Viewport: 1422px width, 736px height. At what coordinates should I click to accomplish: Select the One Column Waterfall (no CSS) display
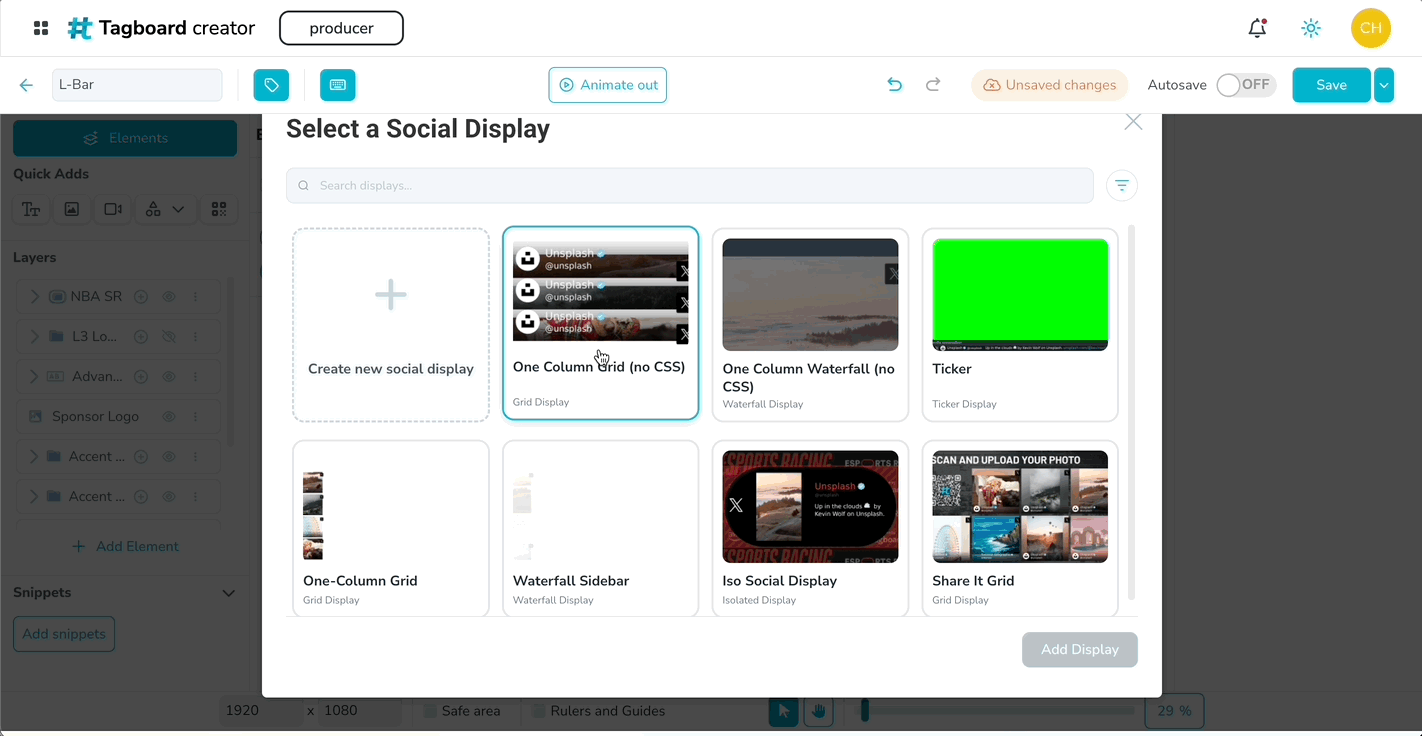pos(811,325)
